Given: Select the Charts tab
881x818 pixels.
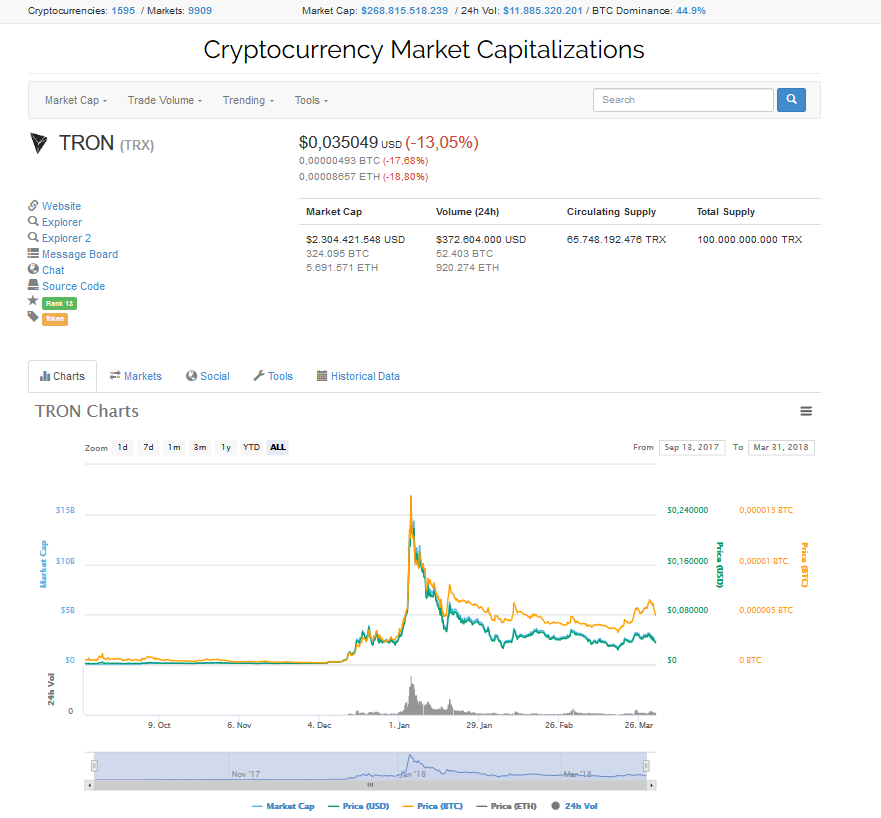Looking at the screenshot, I should (62, 376).
